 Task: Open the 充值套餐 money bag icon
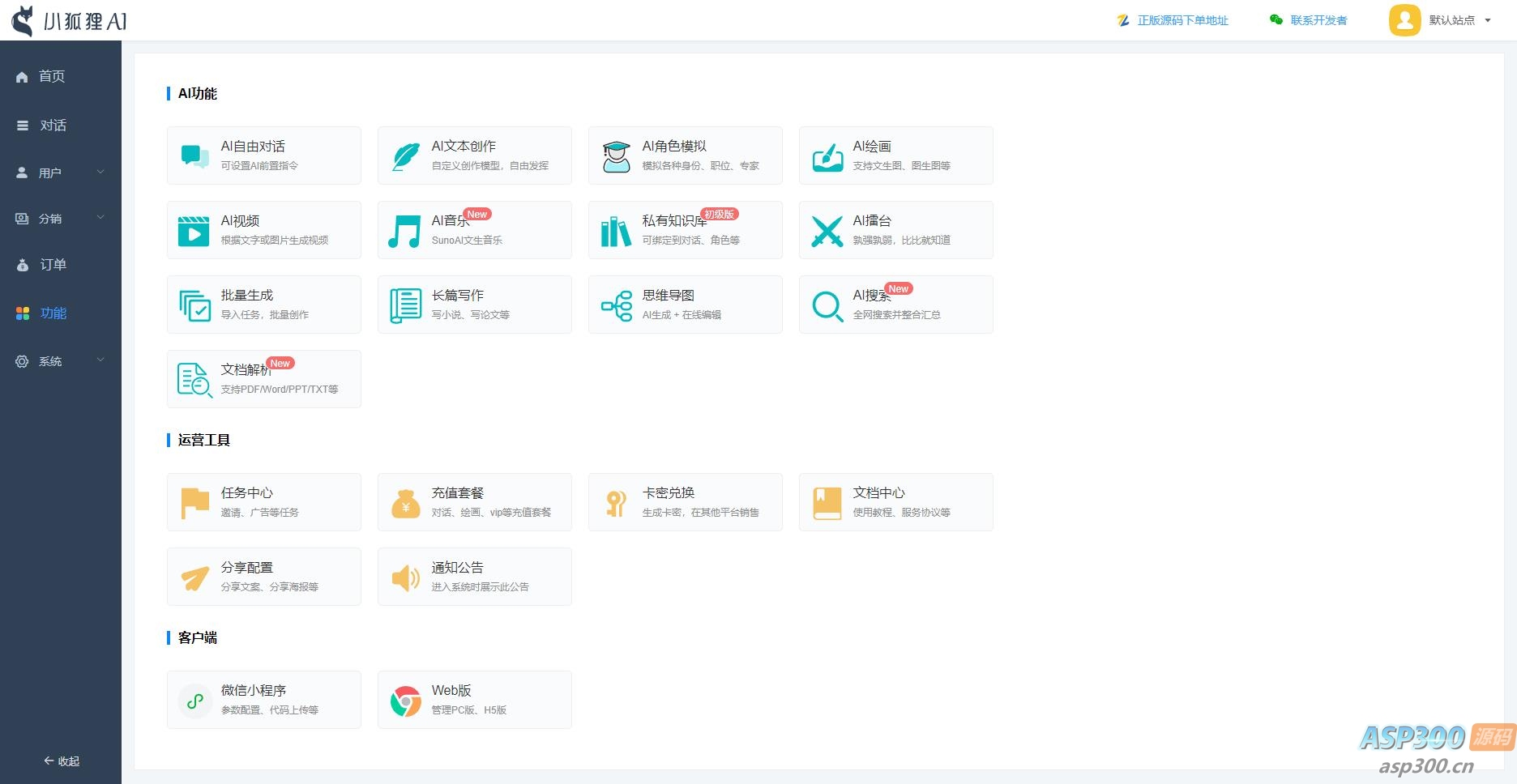click(x=404, y=502)
